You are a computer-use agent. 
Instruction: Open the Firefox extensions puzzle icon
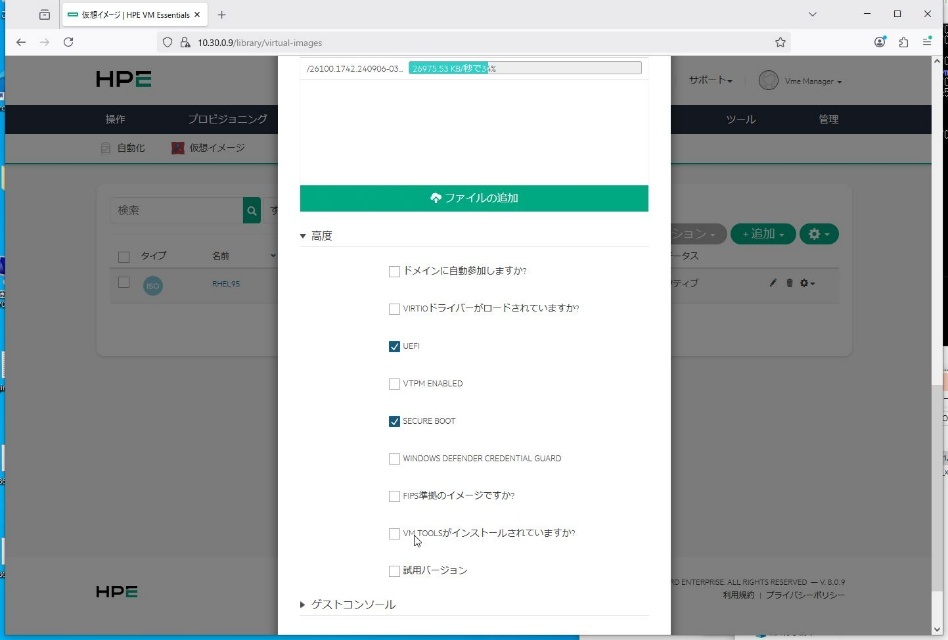pos(903,42)
